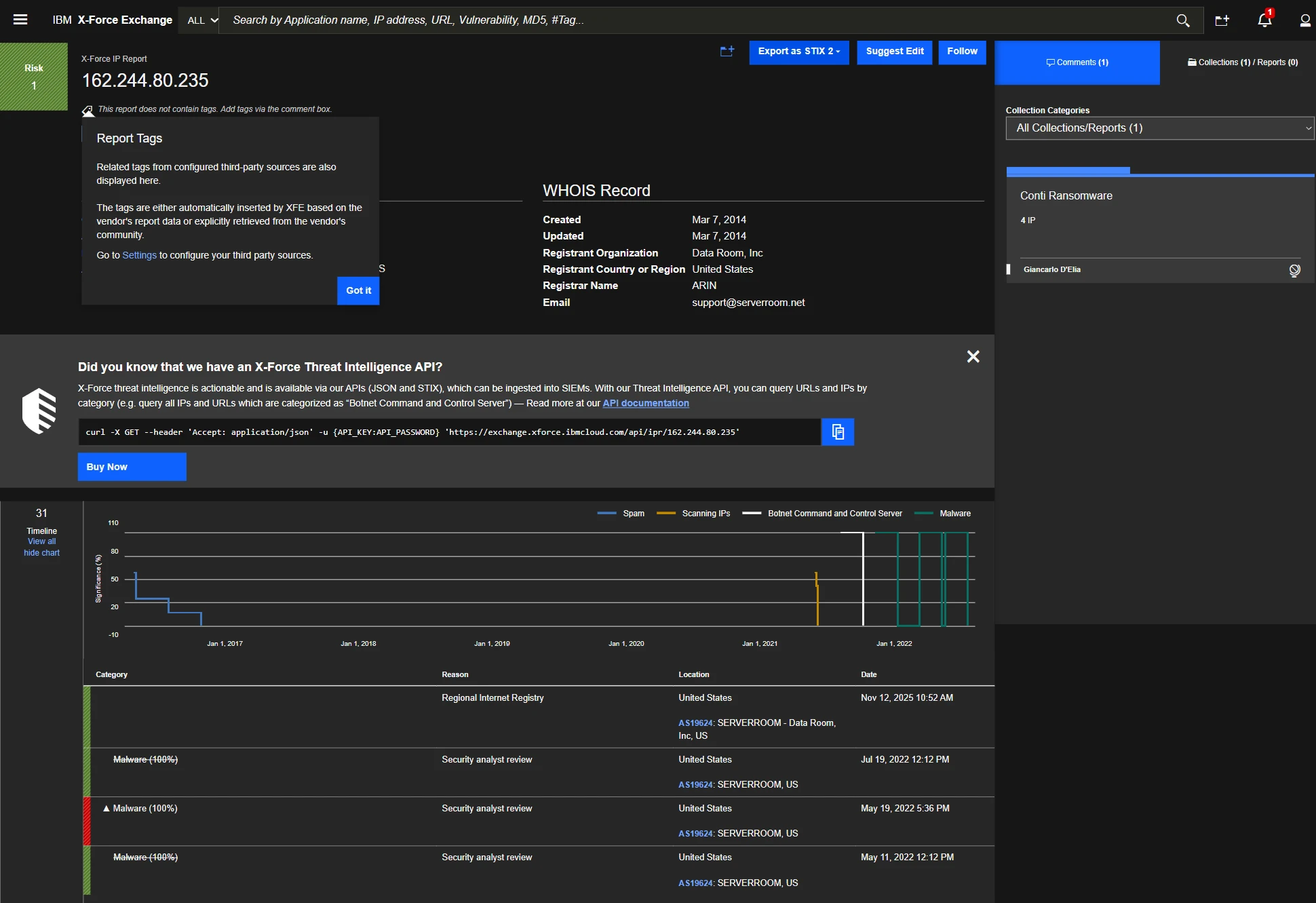The width and height of the screenshot is (1316, 903).
Task: Click the 4 IP count on Conti card
Action: pos(1028,220)
